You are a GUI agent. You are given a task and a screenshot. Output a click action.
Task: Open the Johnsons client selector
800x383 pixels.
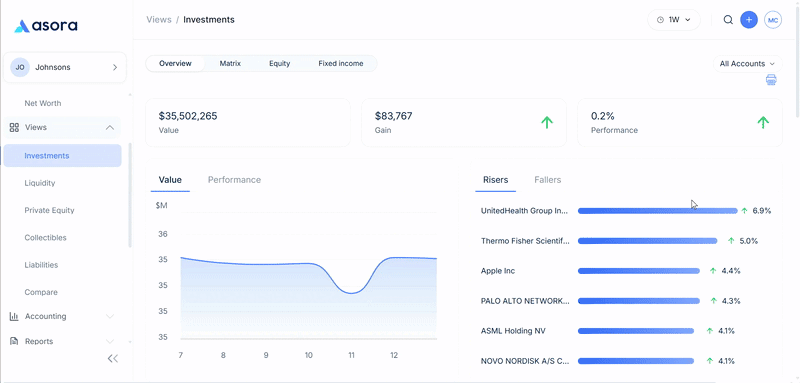pos(65,67)
